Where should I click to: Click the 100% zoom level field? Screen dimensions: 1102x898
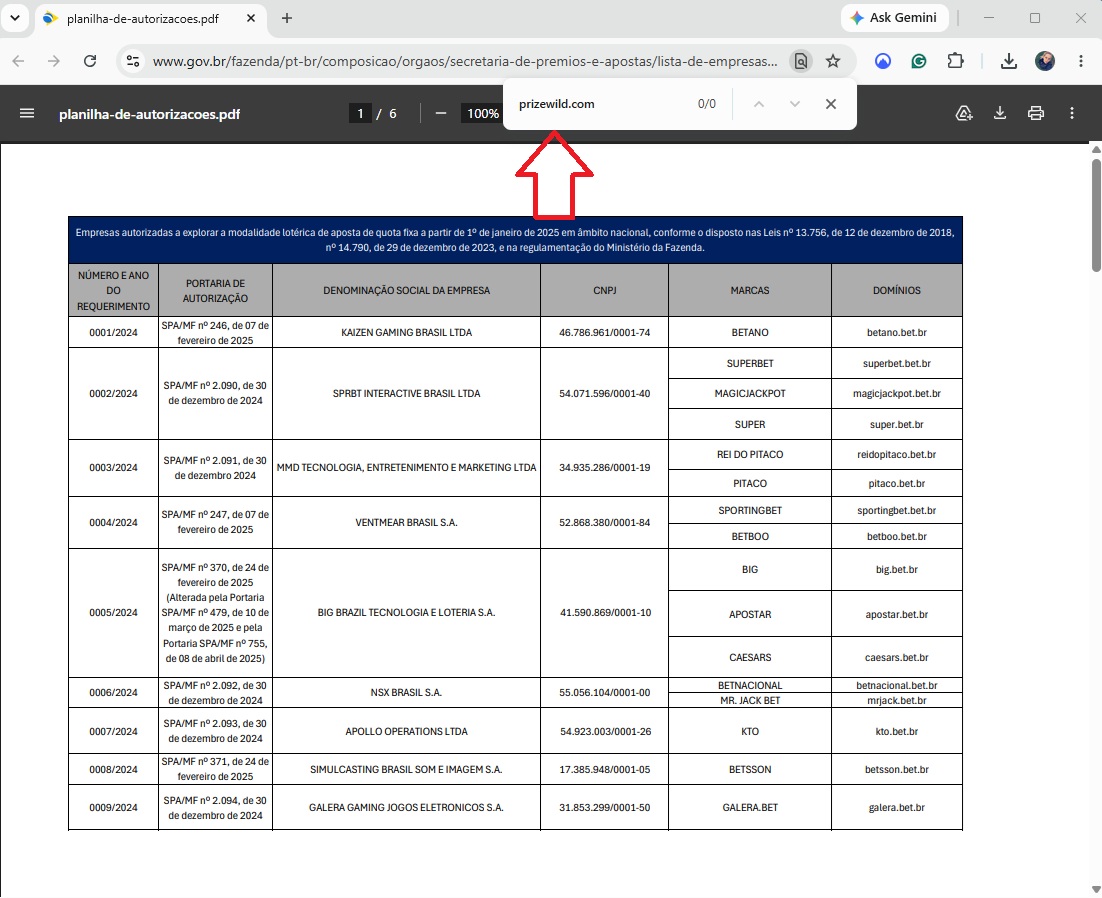482,113
